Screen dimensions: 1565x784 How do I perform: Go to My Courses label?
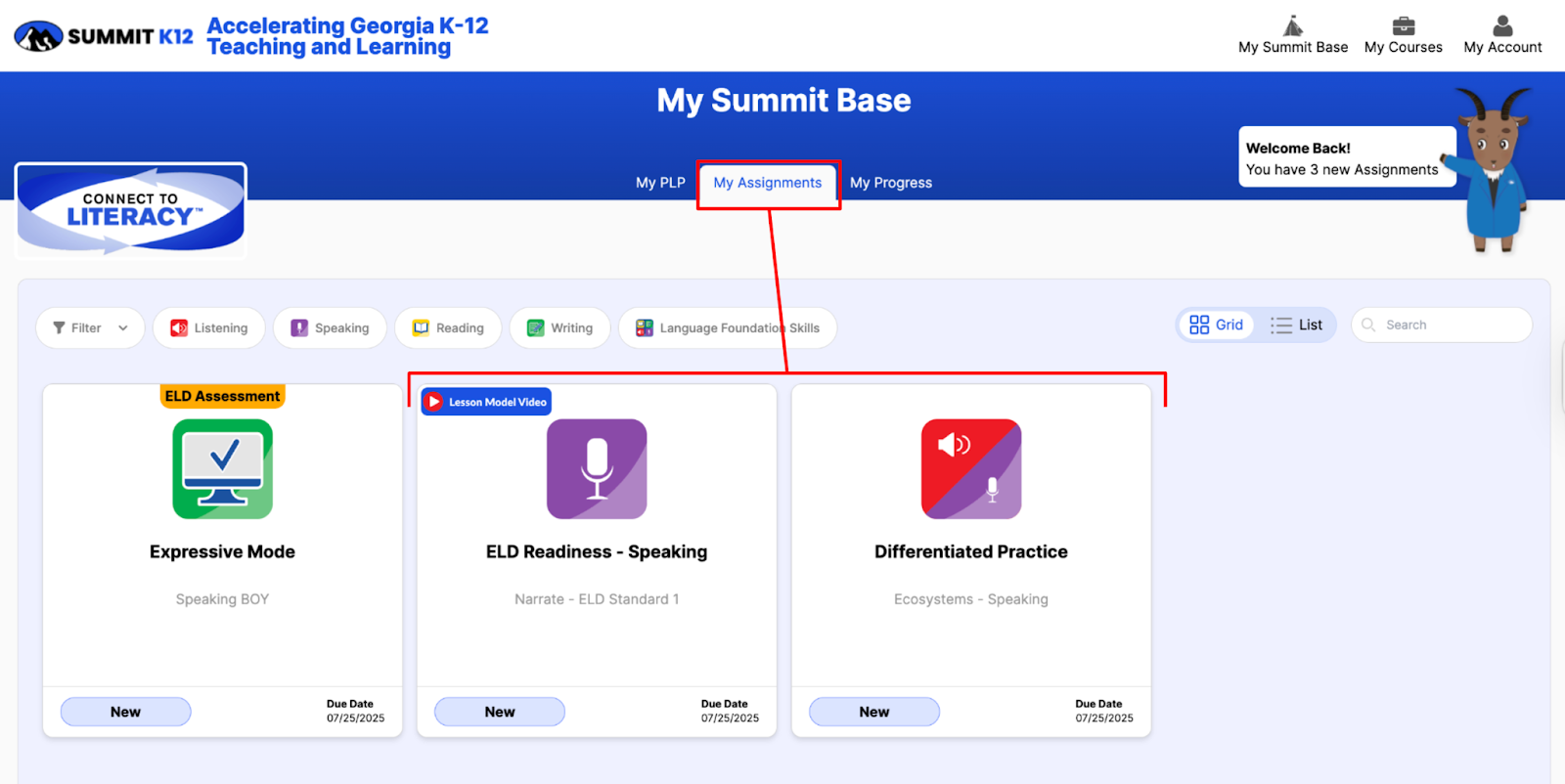click(x=1404, y=47)
